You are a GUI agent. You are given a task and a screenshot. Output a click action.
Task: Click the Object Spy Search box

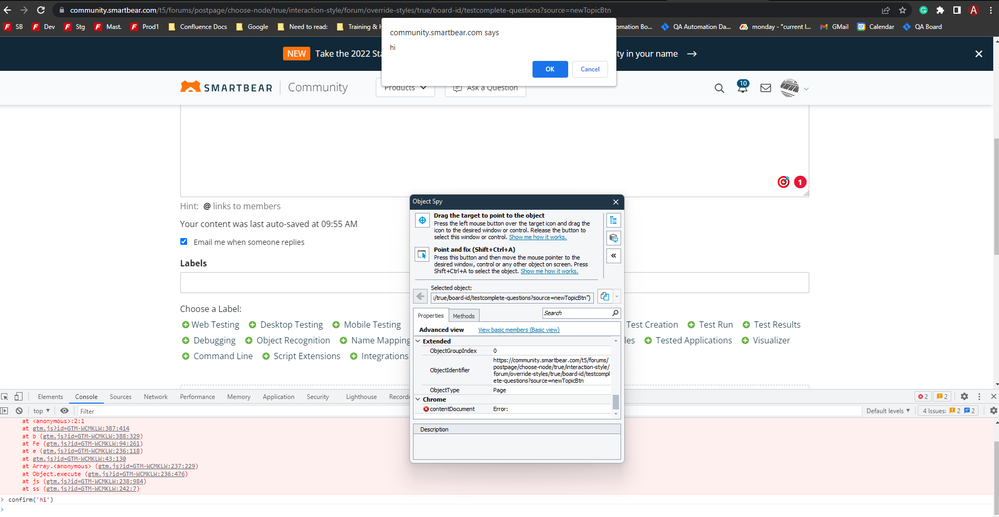[x=581, y=313]
